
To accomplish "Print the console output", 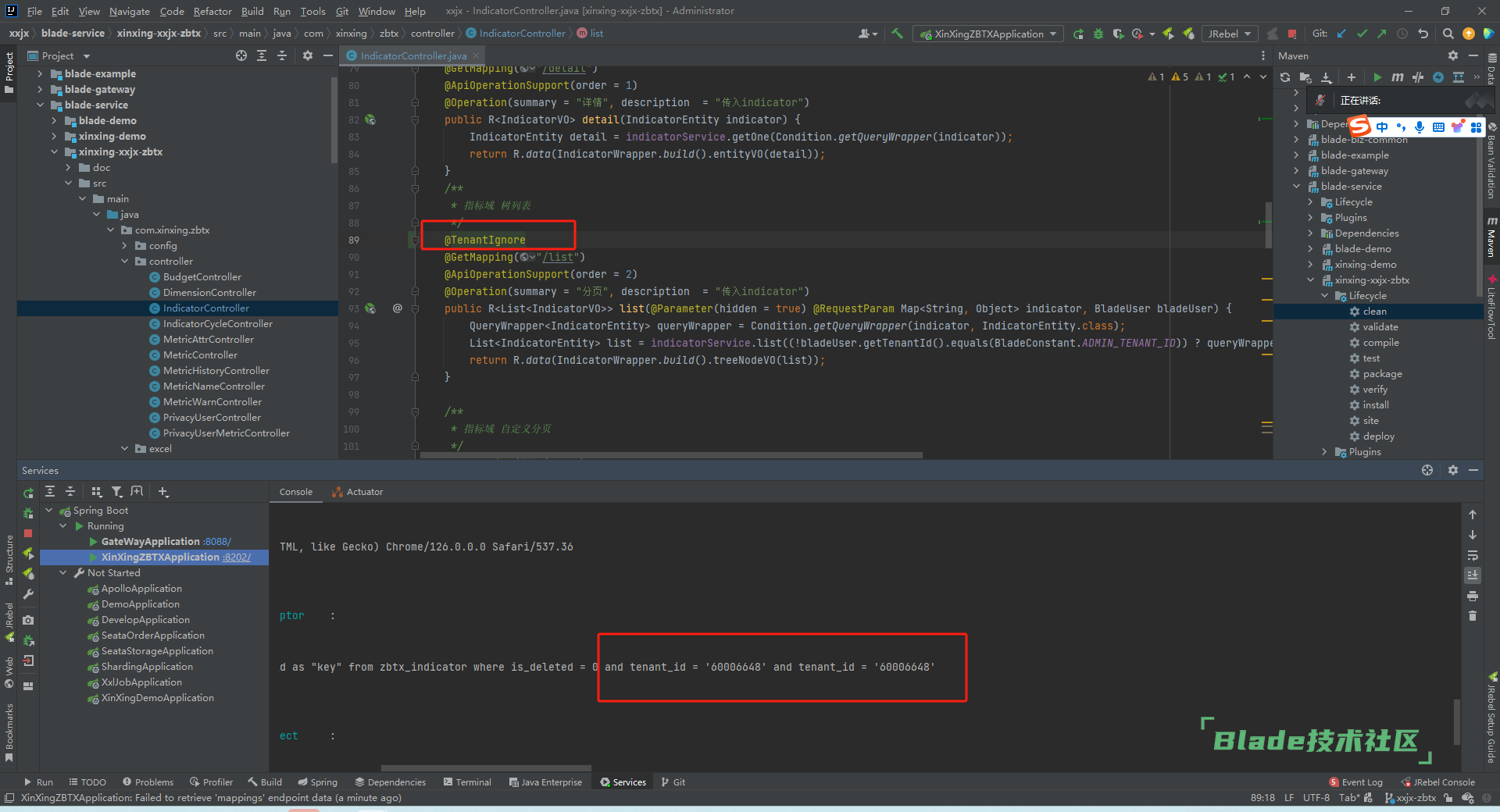I will pyautogui.click(x=1472, y=596).
